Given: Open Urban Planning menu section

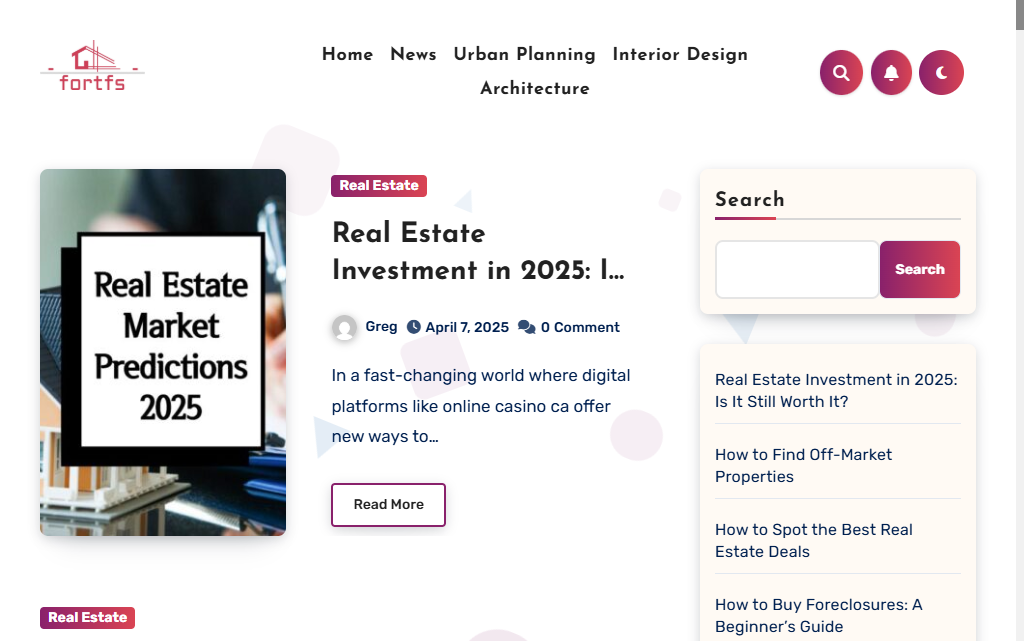Looking at the screenshot, I should [x=524, y=55].
